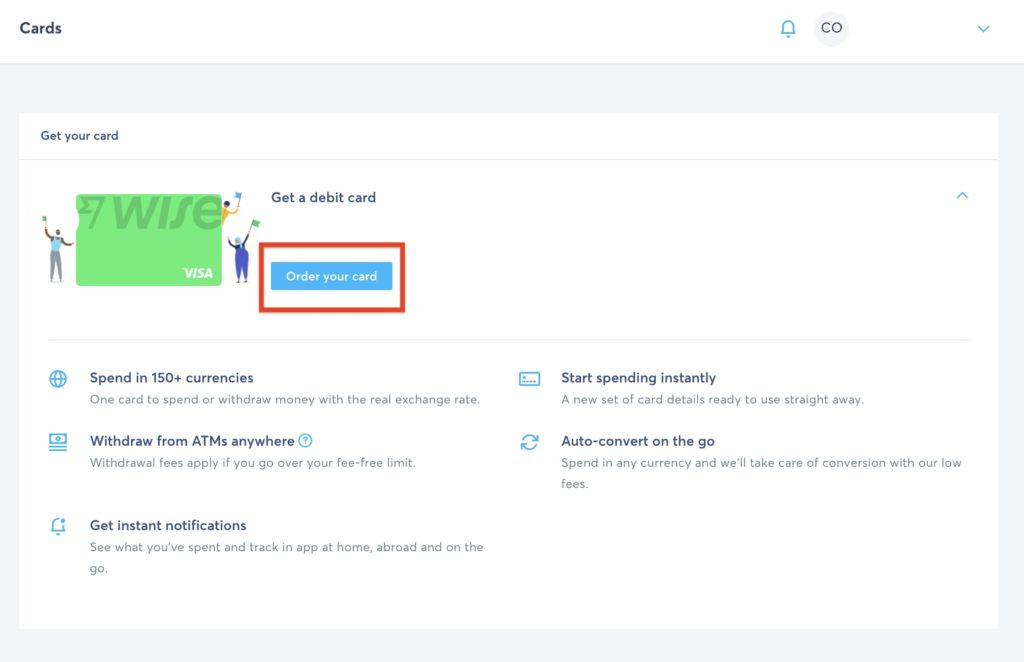Screen dimensions: 1024x662
Task: Click the Withdraw from ATMs anywhere heading
Action: [x=192, y=441]
